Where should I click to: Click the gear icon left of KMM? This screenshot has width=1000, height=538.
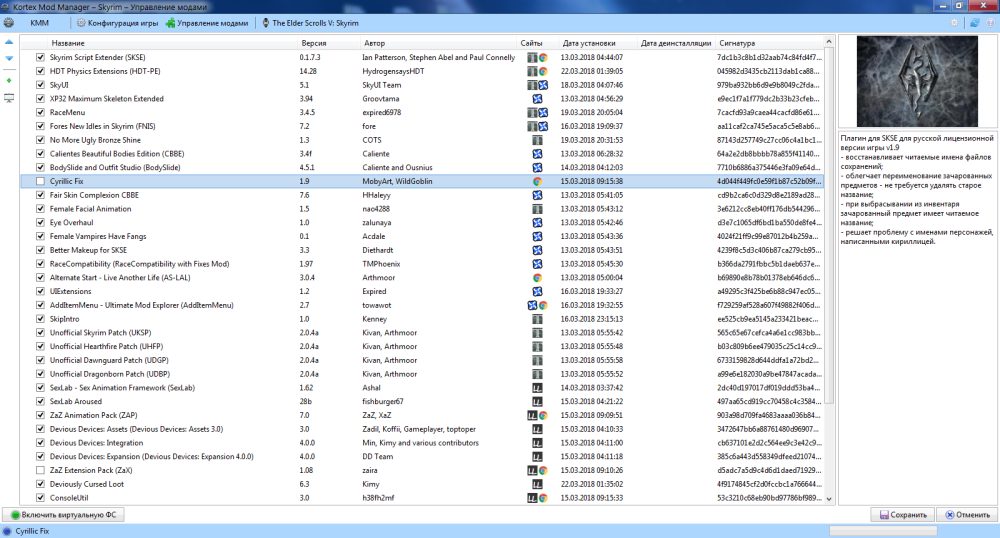[9, 23]
